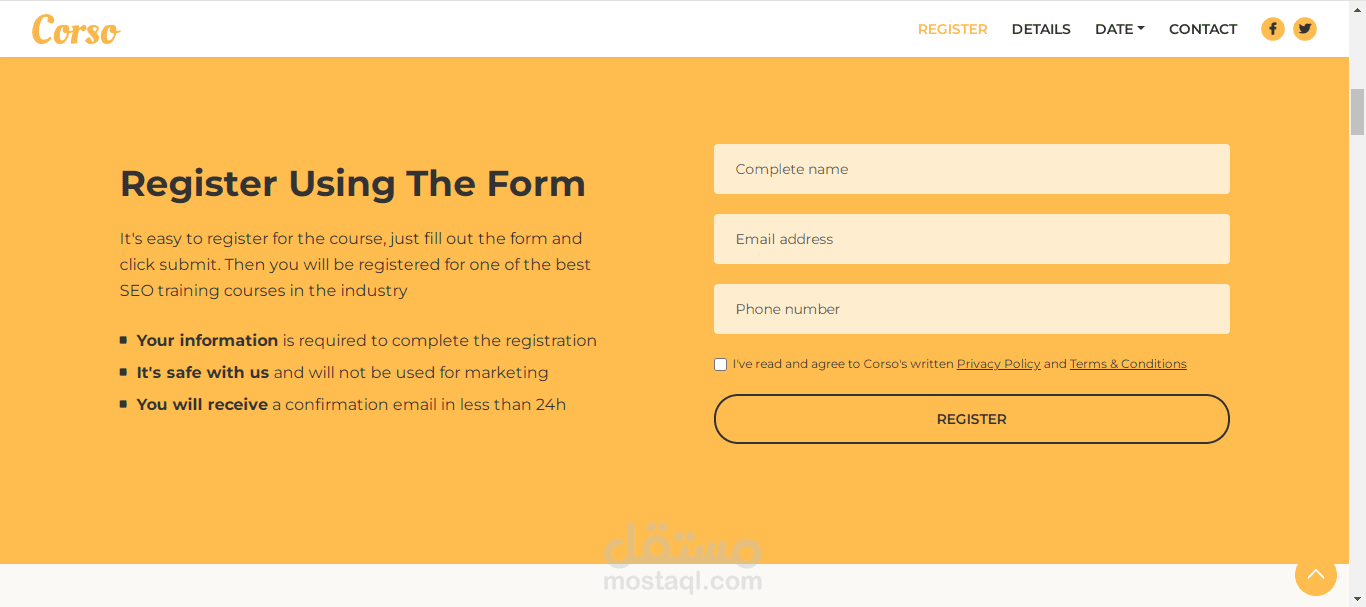This screenshot has width=1366, height=607.
Task: Go to REGISTER in the navigation bar
Action: [952, 29]
